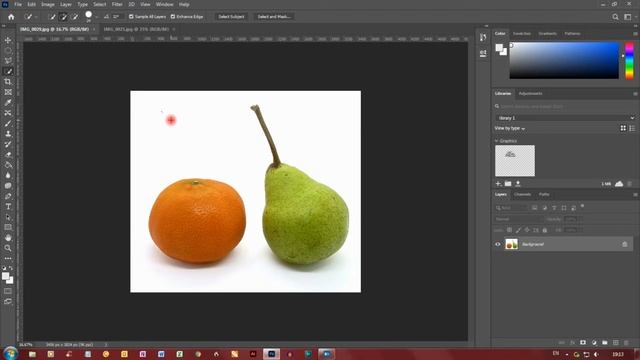640x360 pixels.
Task: Select the Rectangle shape tool
Action: click(x=8, y=227)
